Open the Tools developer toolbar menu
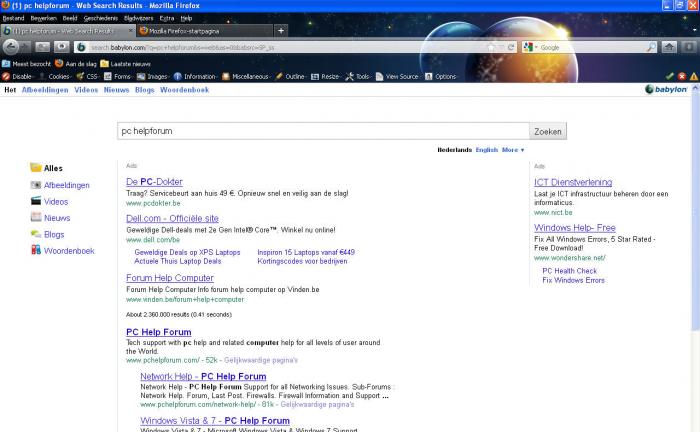The height and width of the screenshot is (432, 700). coord(358,77)
